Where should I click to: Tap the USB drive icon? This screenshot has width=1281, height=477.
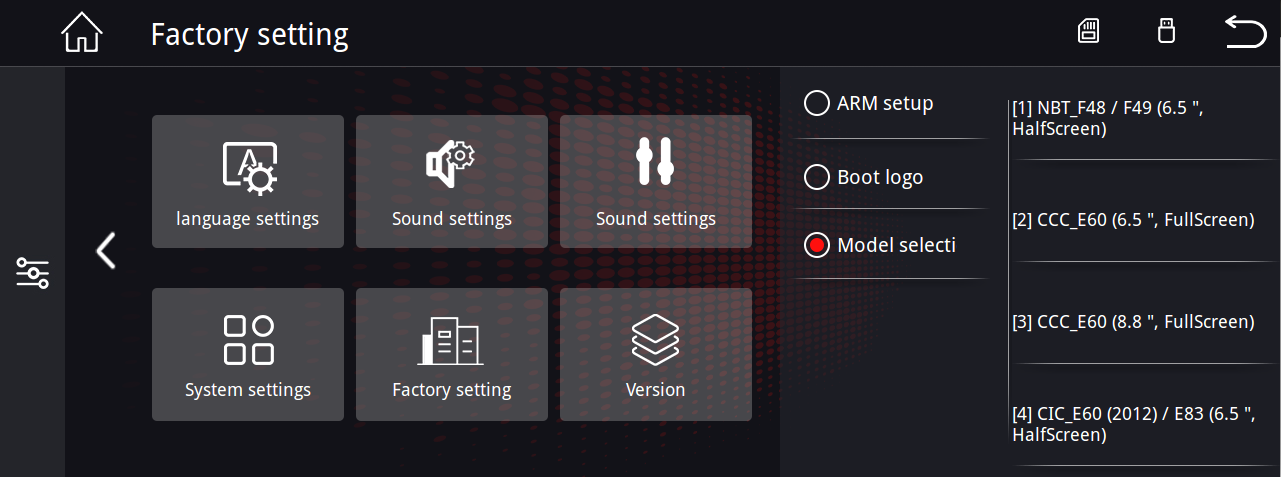tap(1165, 31)
